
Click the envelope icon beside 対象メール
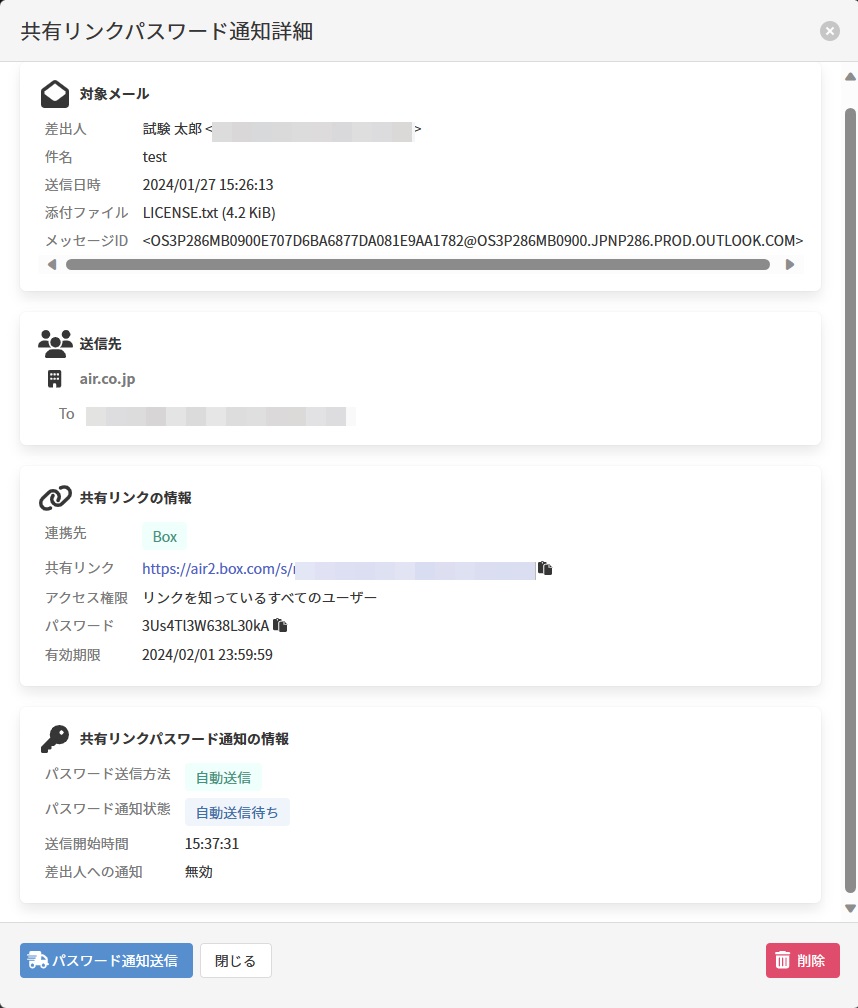tap(55, 94)
